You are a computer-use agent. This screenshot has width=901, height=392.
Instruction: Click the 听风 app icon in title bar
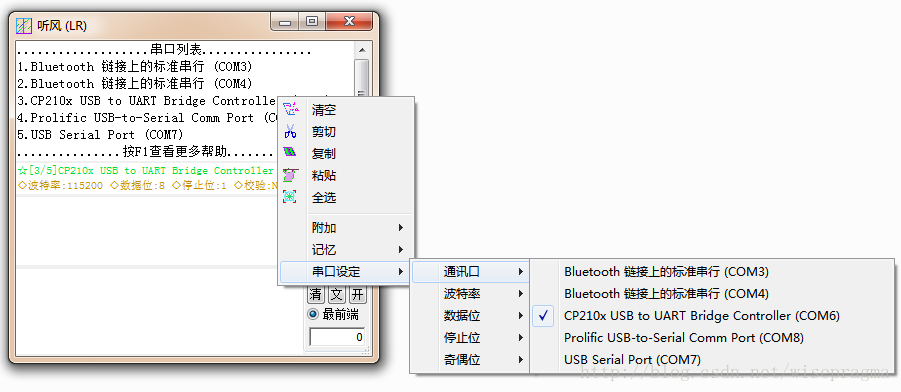[x=24, y=26]
